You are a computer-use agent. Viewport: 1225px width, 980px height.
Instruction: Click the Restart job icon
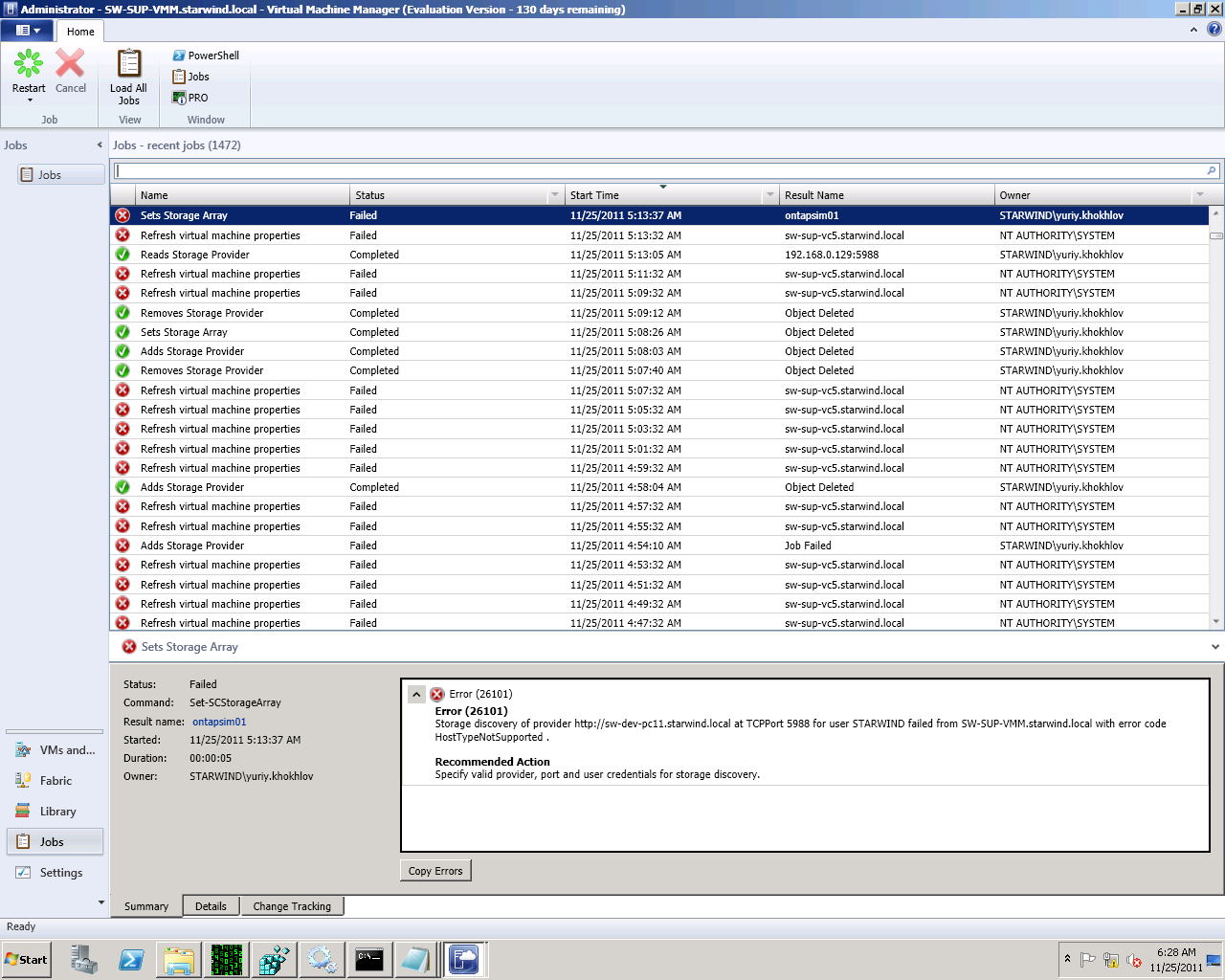coord(29,65)
